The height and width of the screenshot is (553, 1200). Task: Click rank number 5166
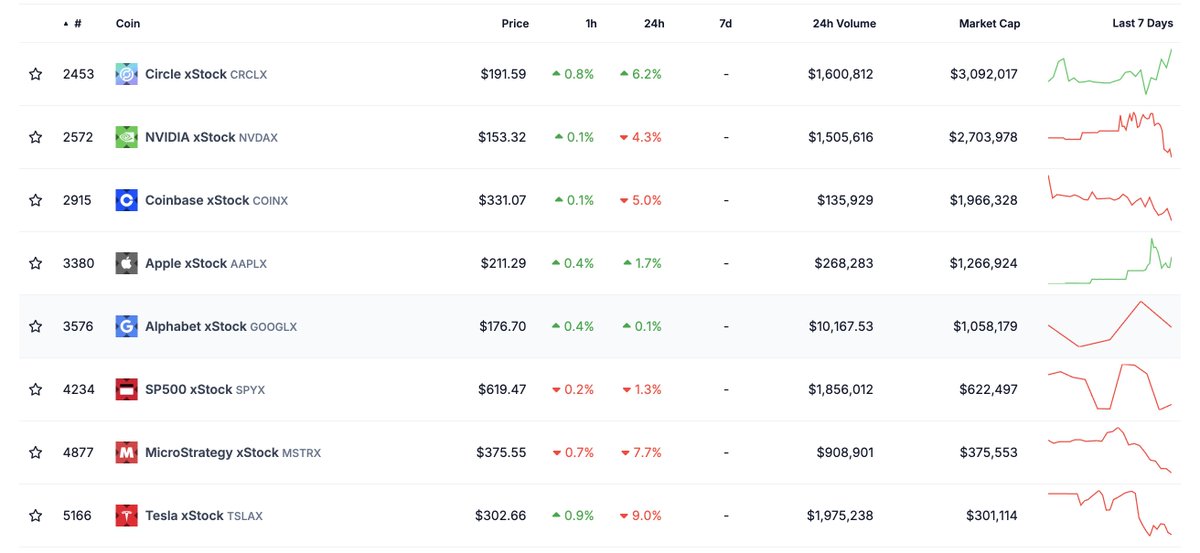(x=77, y=515)
